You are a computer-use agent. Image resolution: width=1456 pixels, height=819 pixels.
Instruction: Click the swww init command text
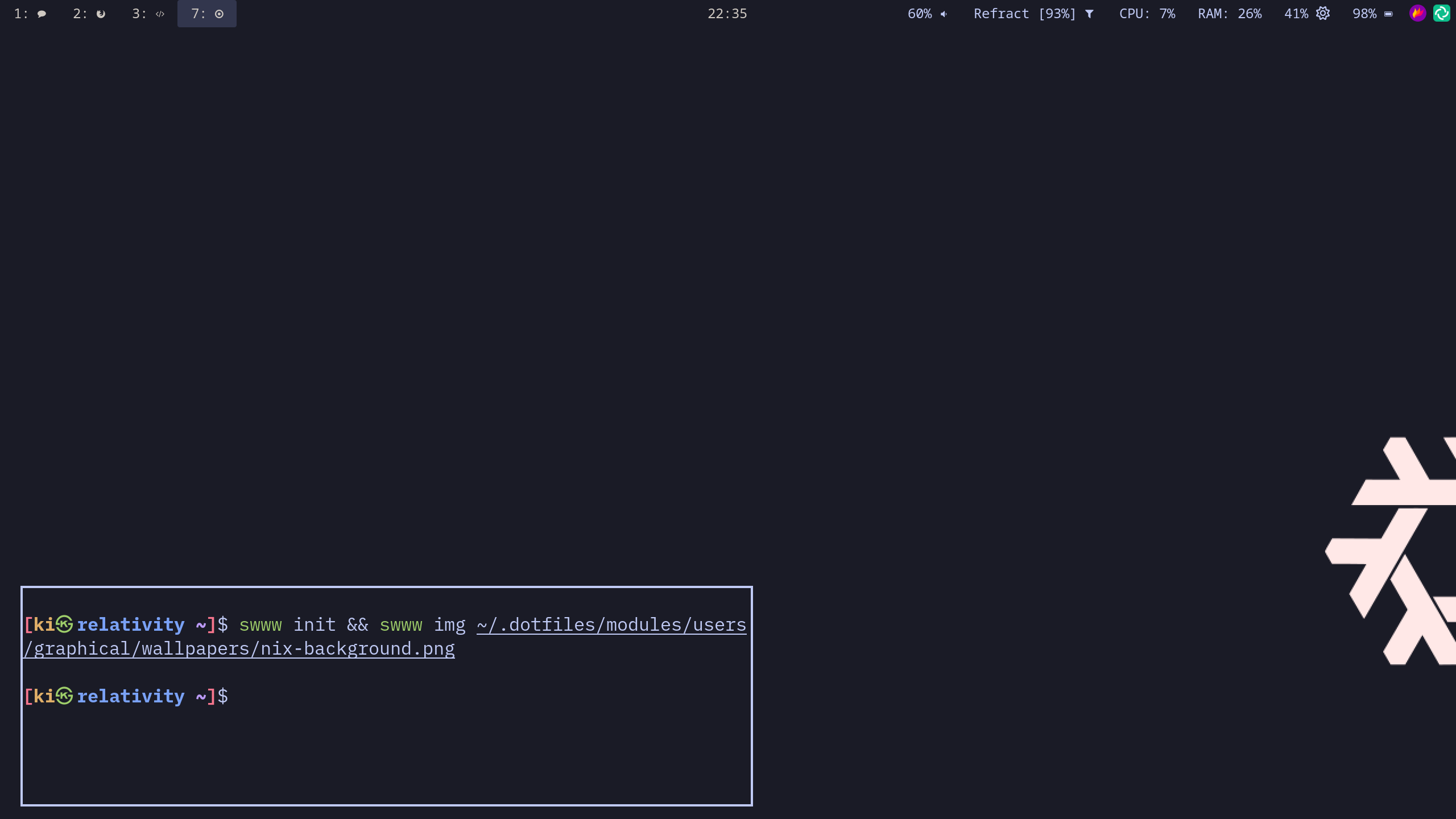point(287,624)
